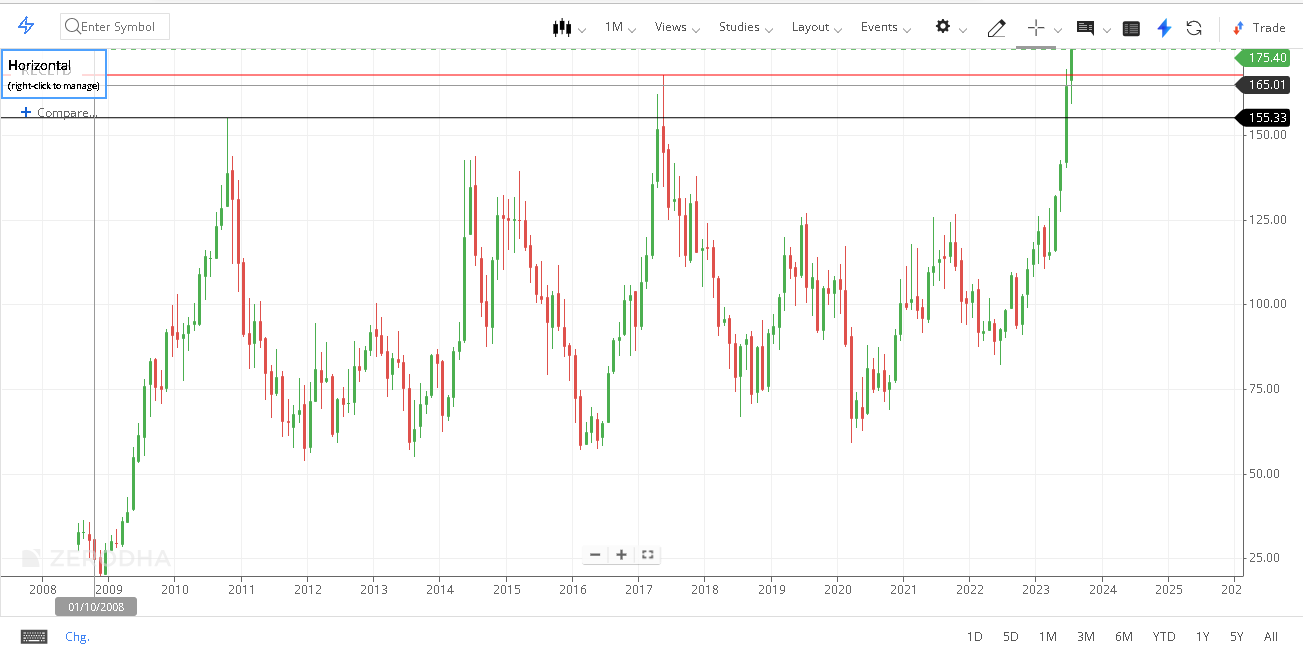The image size is (1303, 658).
Task: Click the Chg. link
Action: 77,636
